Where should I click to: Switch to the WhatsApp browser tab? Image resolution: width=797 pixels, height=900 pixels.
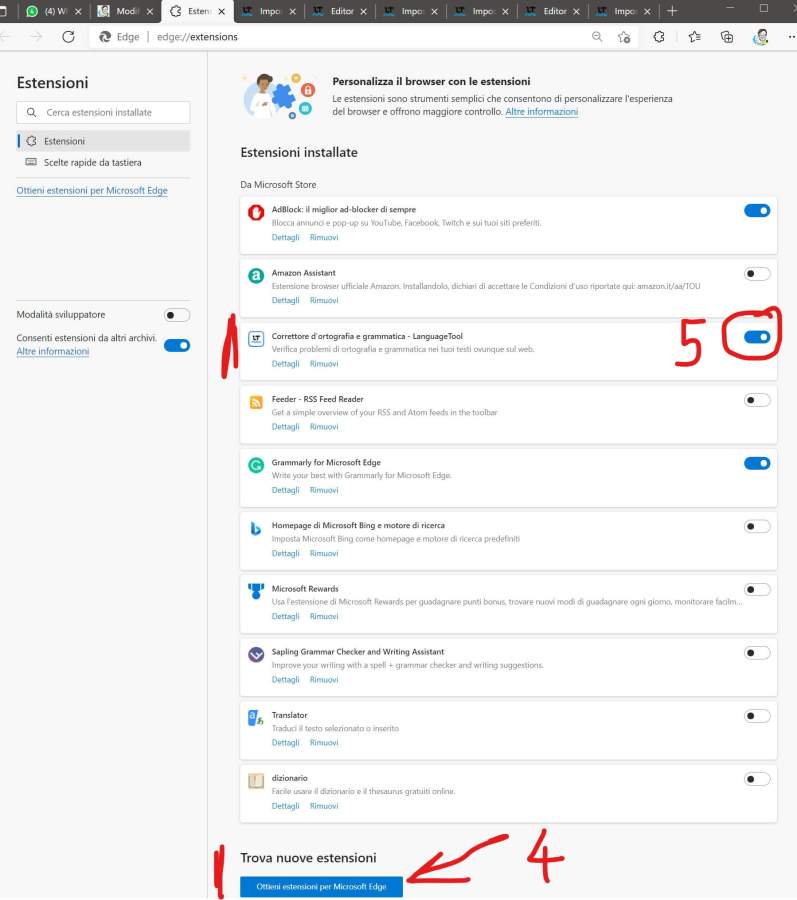(x=55, y=11)
